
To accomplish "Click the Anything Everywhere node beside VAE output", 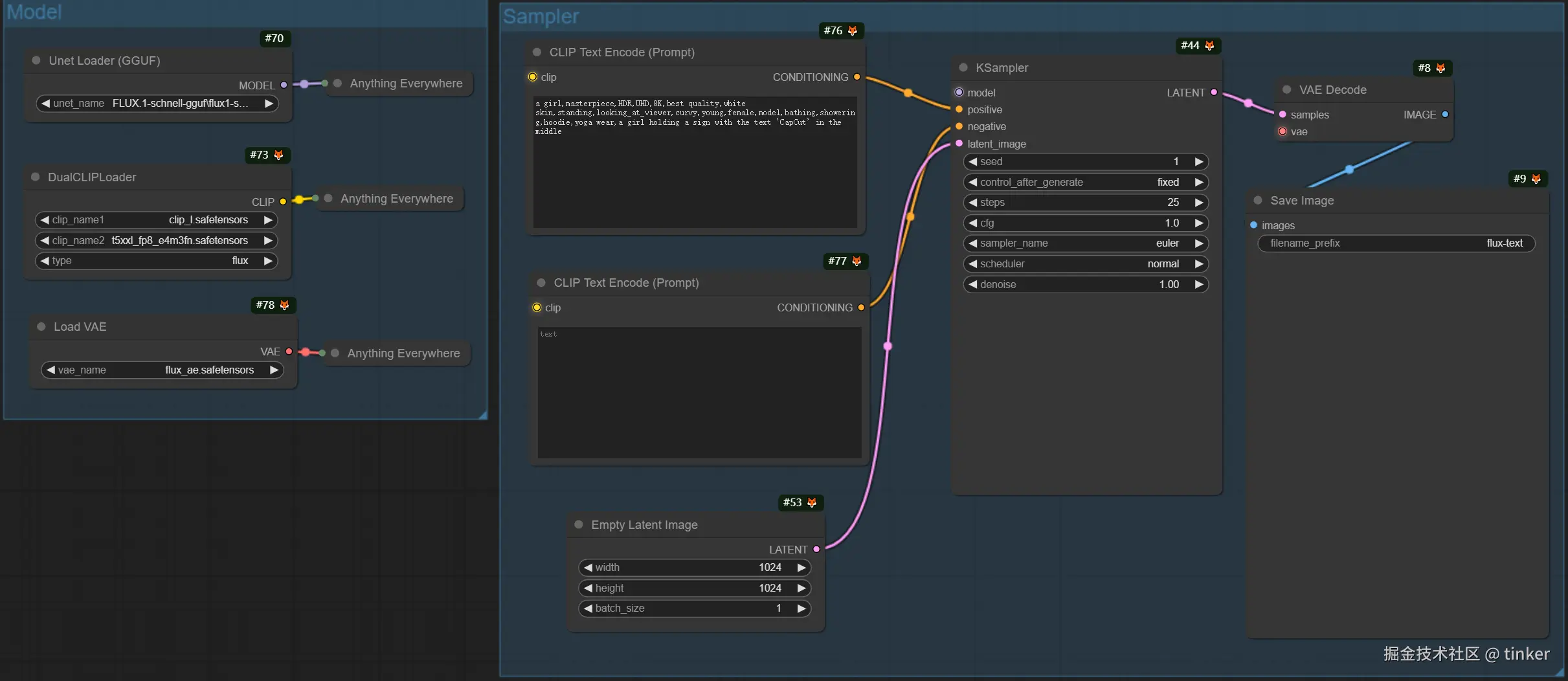I will 397,353.
